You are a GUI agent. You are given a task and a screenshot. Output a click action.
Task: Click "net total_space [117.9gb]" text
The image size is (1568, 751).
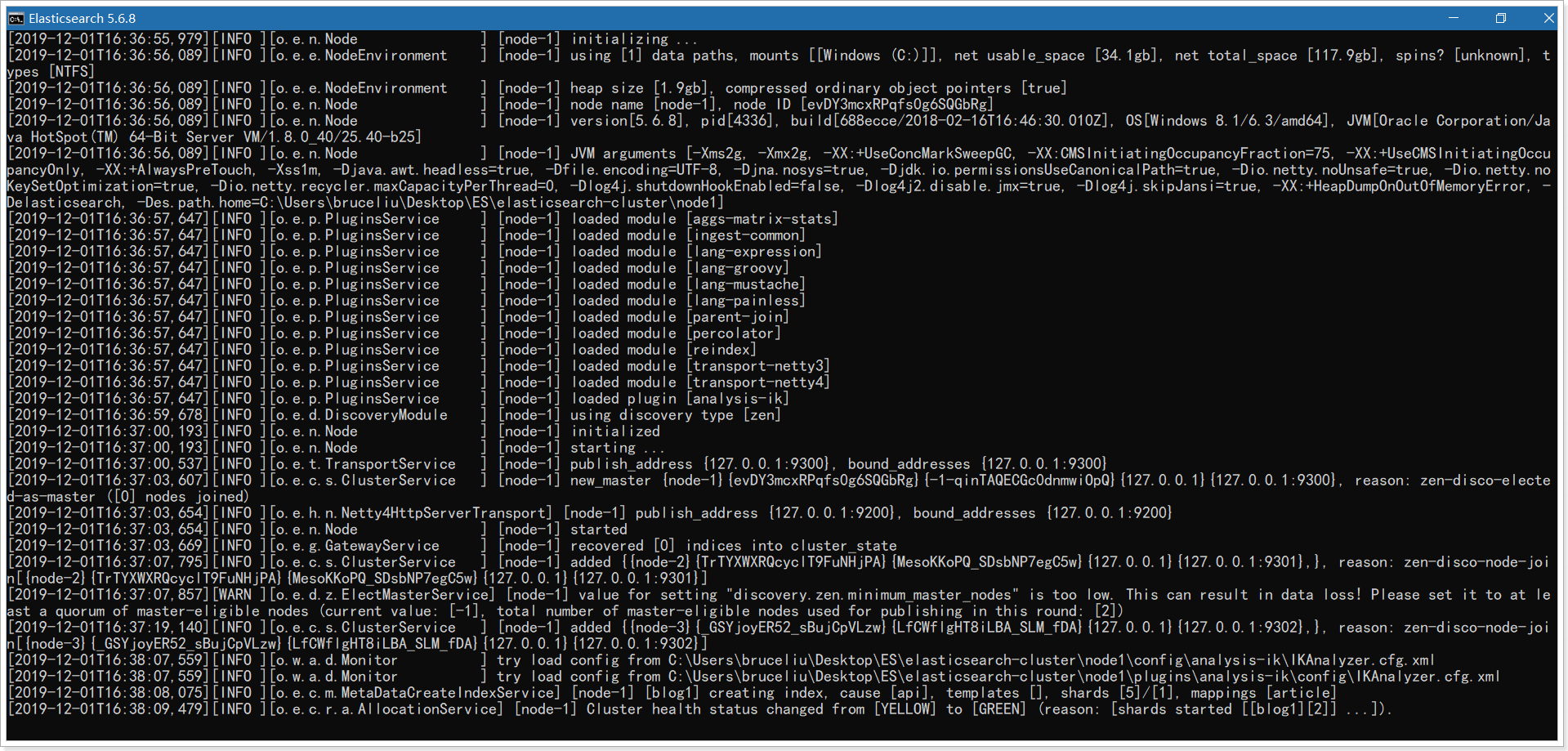coord(1275,56)
